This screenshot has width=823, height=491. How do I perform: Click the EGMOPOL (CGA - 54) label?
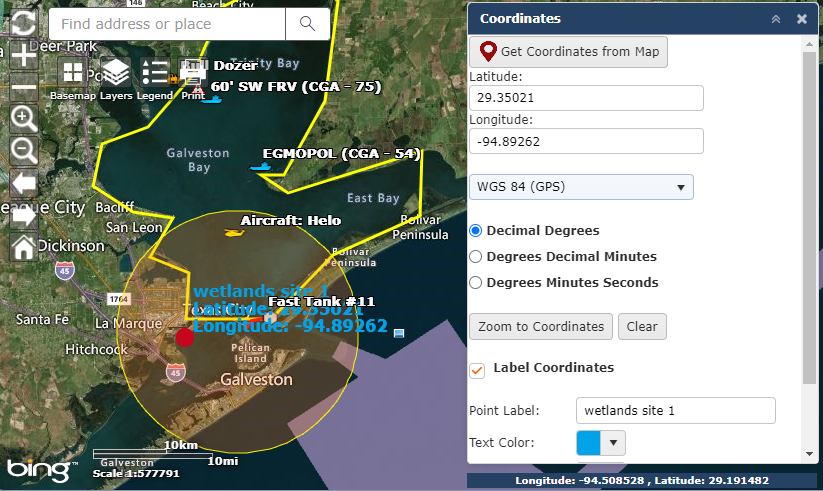point(341,154)
